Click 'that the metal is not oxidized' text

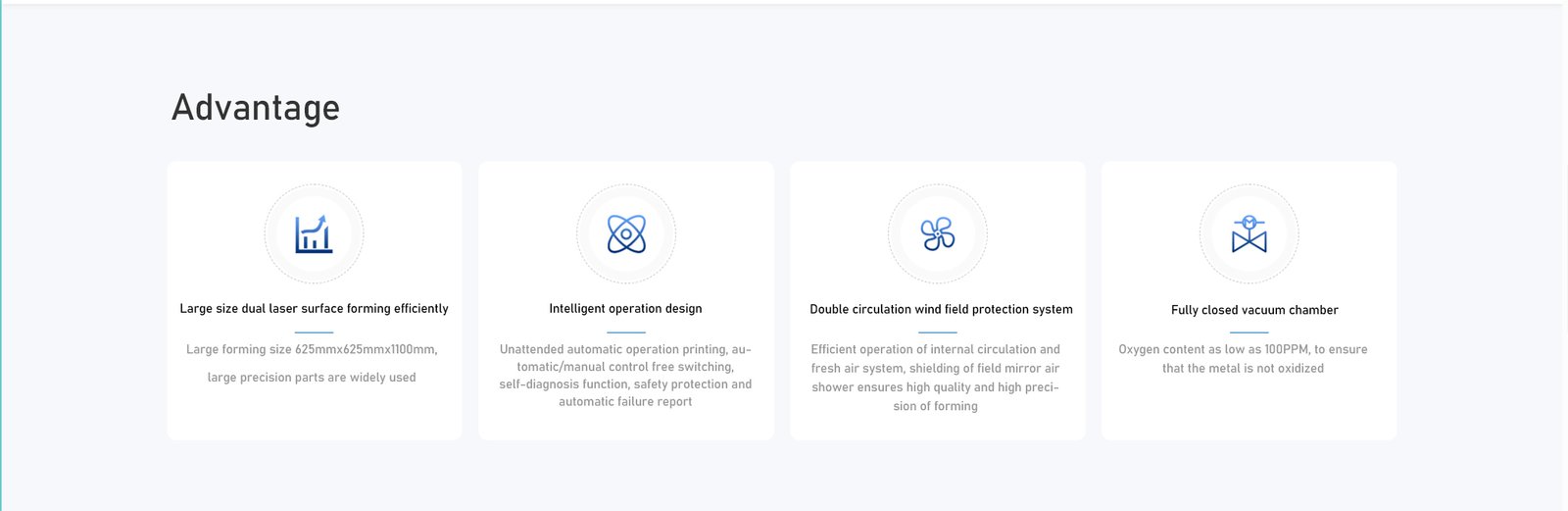(1243, 369)
